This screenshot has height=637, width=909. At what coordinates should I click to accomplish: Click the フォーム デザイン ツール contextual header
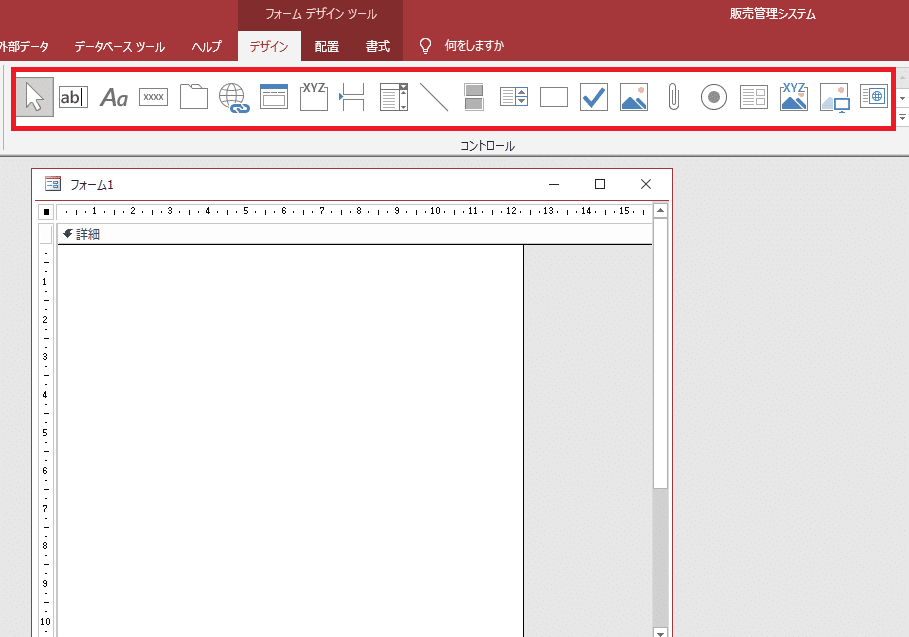[321, 14]
